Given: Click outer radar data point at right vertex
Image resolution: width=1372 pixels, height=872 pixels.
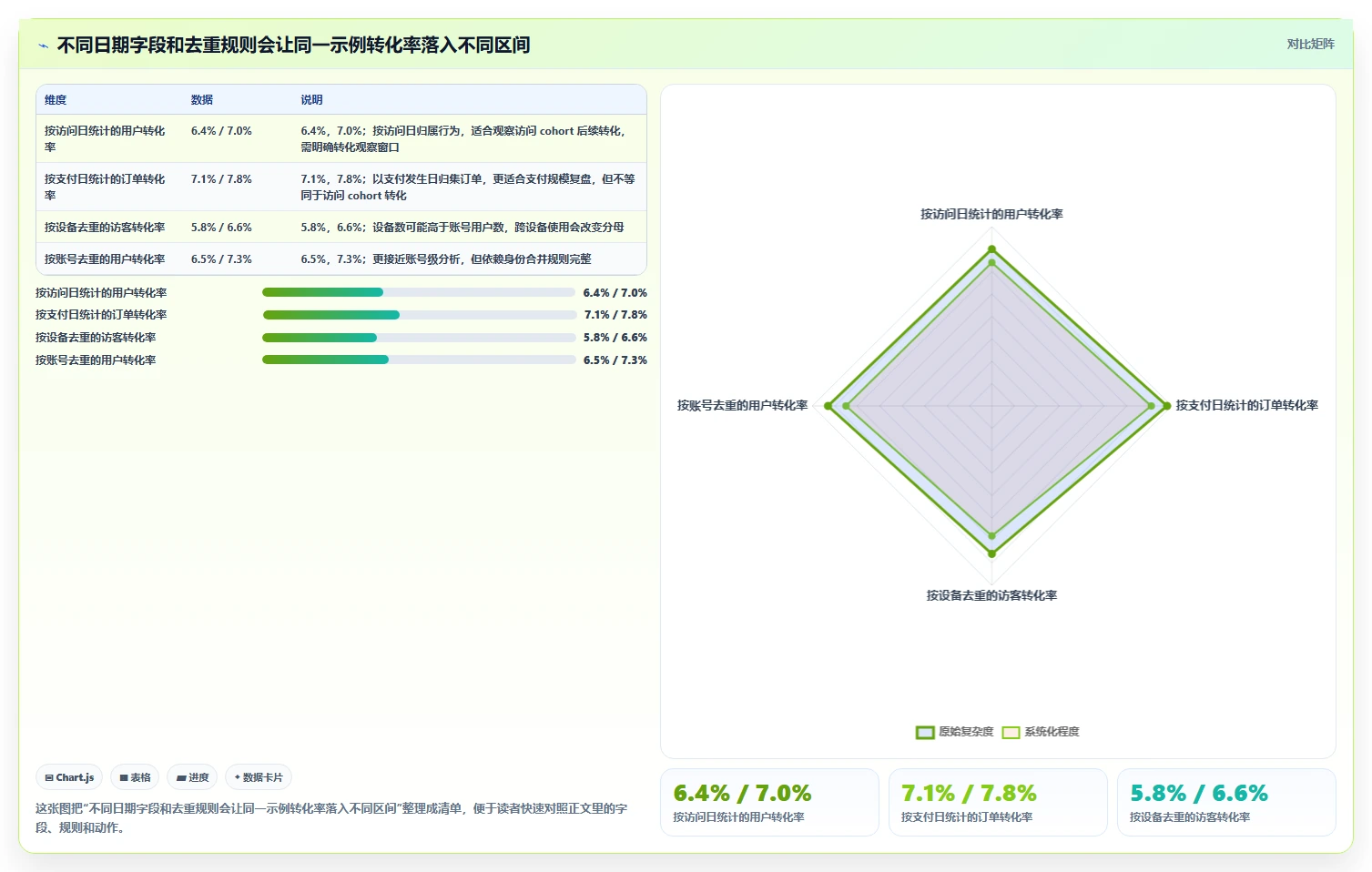Looking at the screenshot, I should point(1166,406).
